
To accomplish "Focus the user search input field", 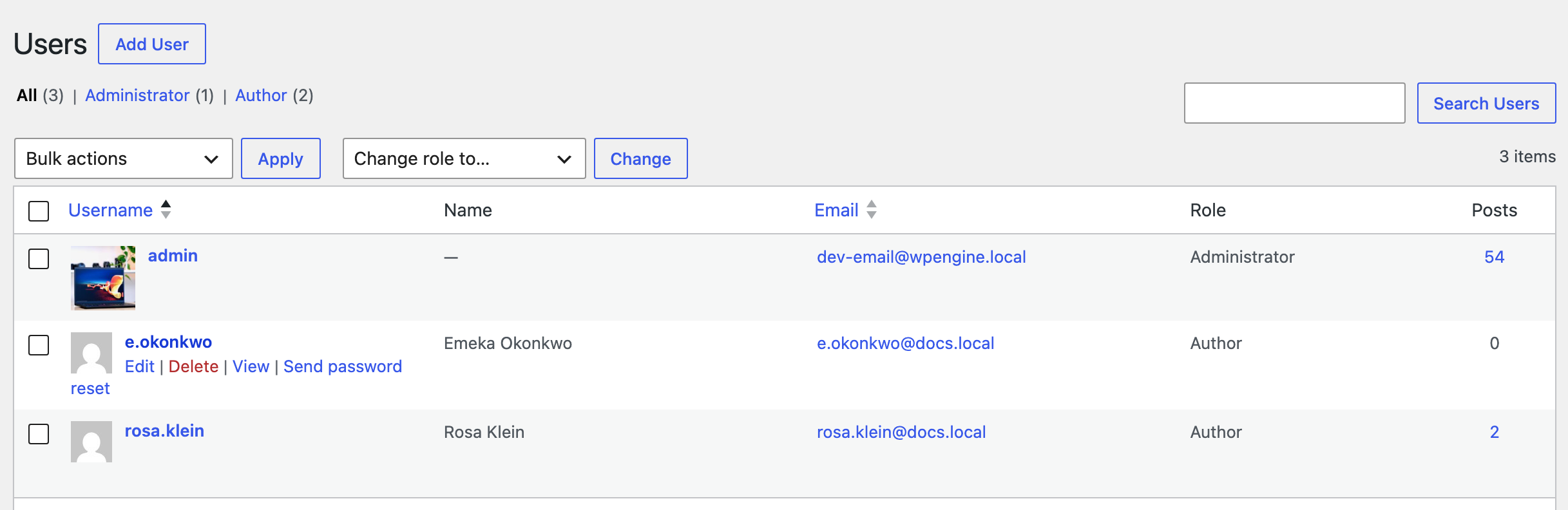I will 1295,103.
